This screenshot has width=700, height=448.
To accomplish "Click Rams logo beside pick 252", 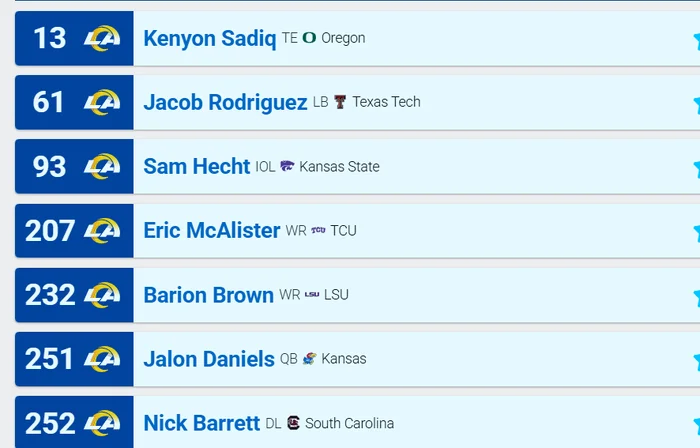I will pyautogui.click(x=102, y=423).
